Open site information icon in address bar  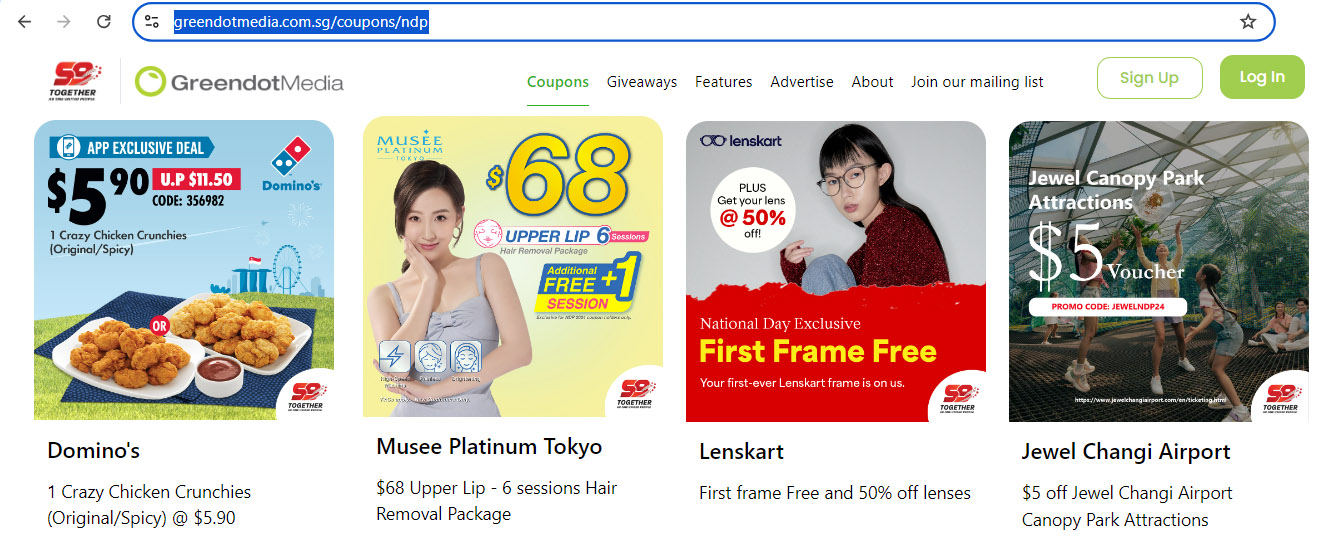152,21
